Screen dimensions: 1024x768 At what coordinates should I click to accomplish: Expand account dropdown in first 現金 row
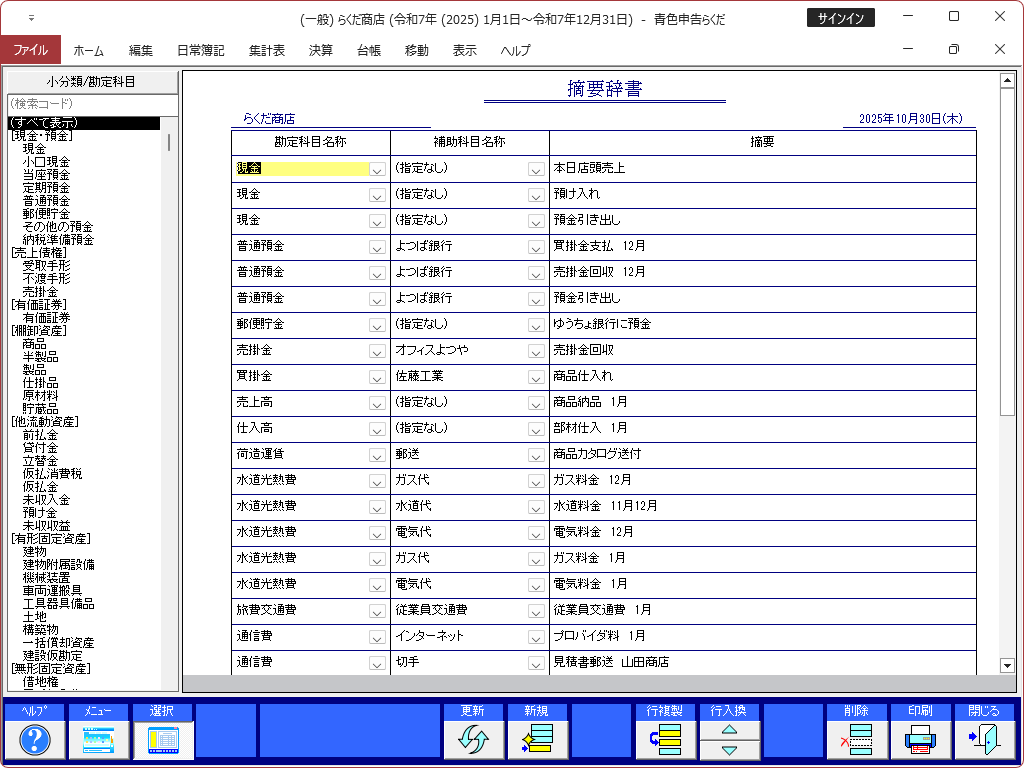[377, 169]
